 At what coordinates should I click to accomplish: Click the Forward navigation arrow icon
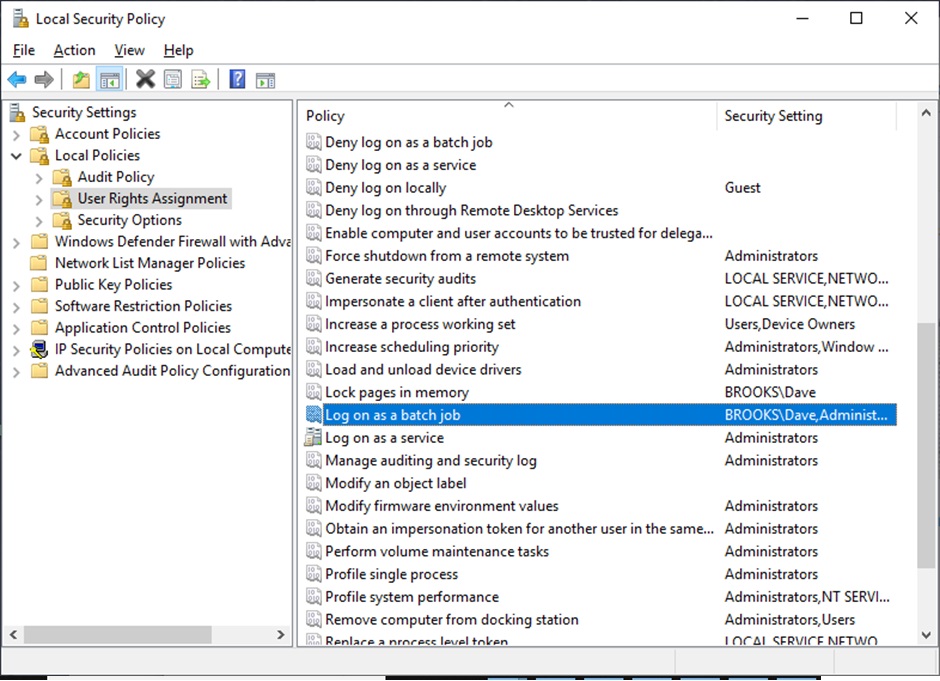coord(44,79)
